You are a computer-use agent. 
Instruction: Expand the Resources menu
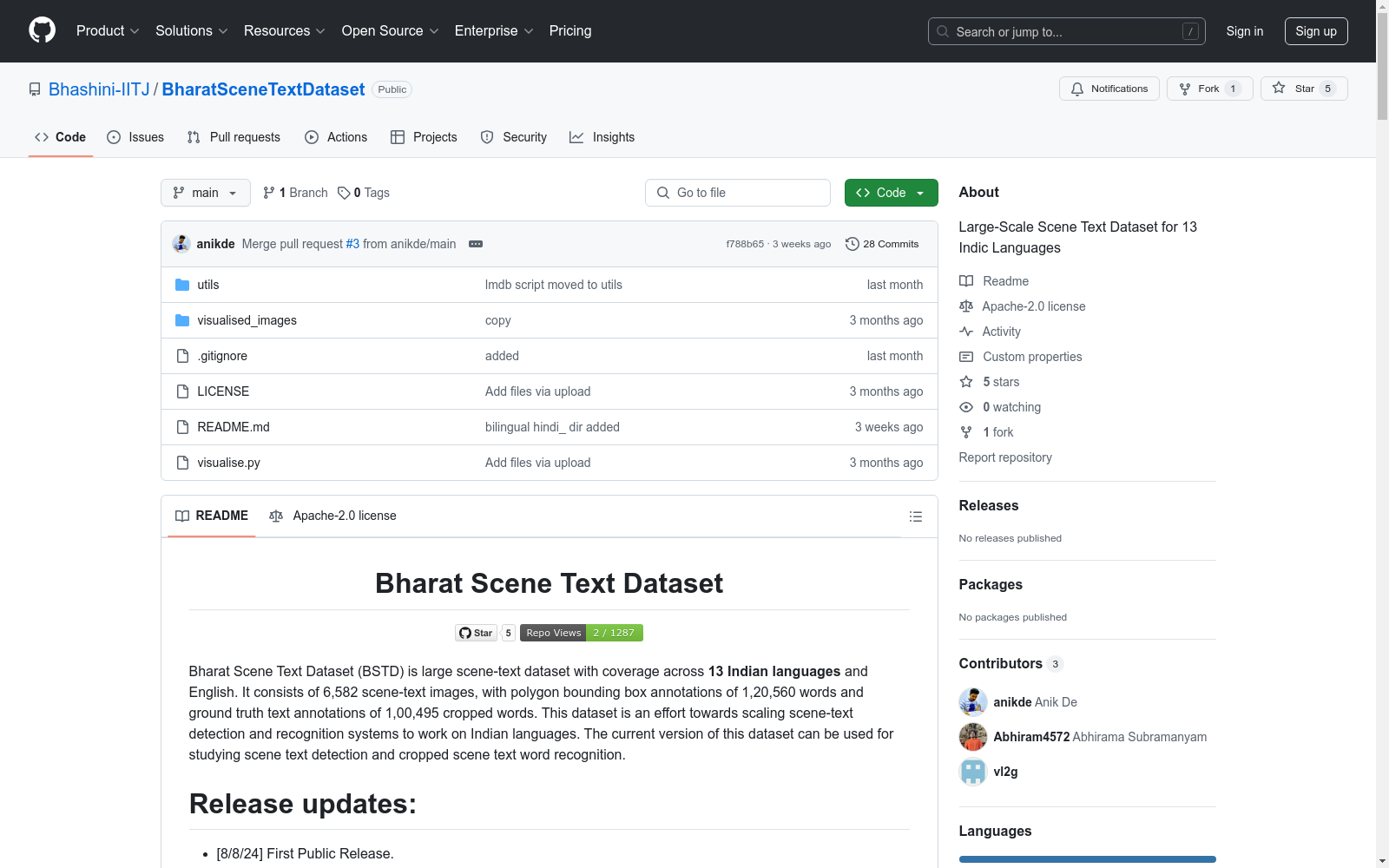285,31
